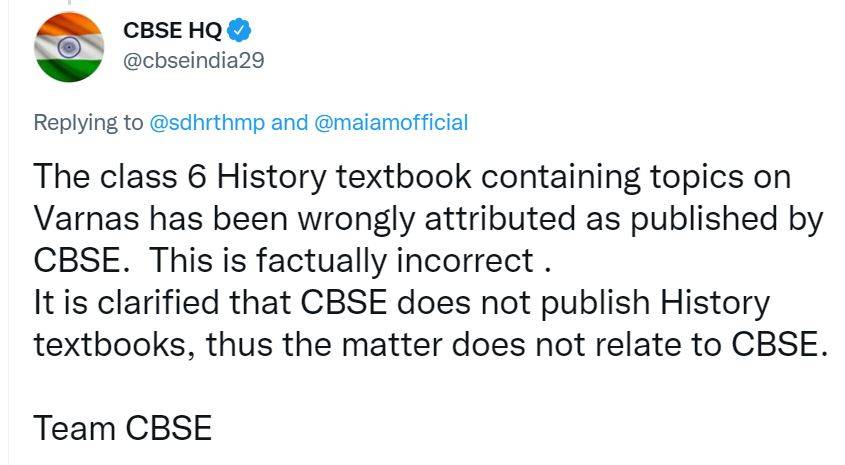Open the CBSE HQ profile picture

coord(68,47)
